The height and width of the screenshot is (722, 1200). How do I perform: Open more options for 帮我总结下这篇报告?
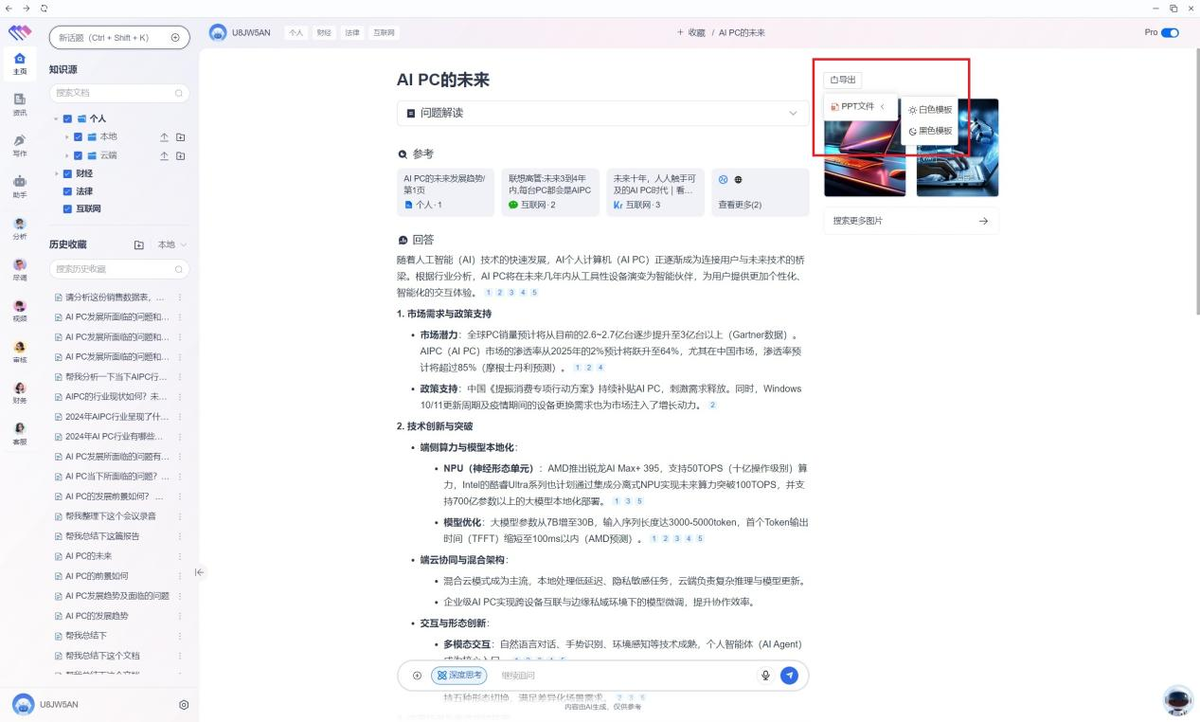(180, 536)
